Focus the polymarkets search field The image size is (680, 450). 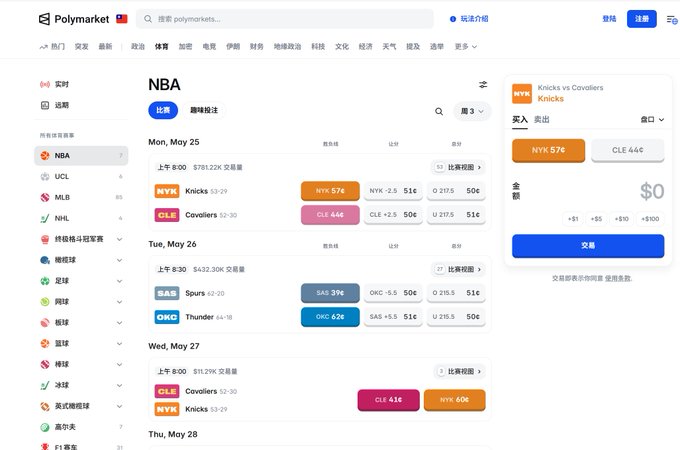284,19
